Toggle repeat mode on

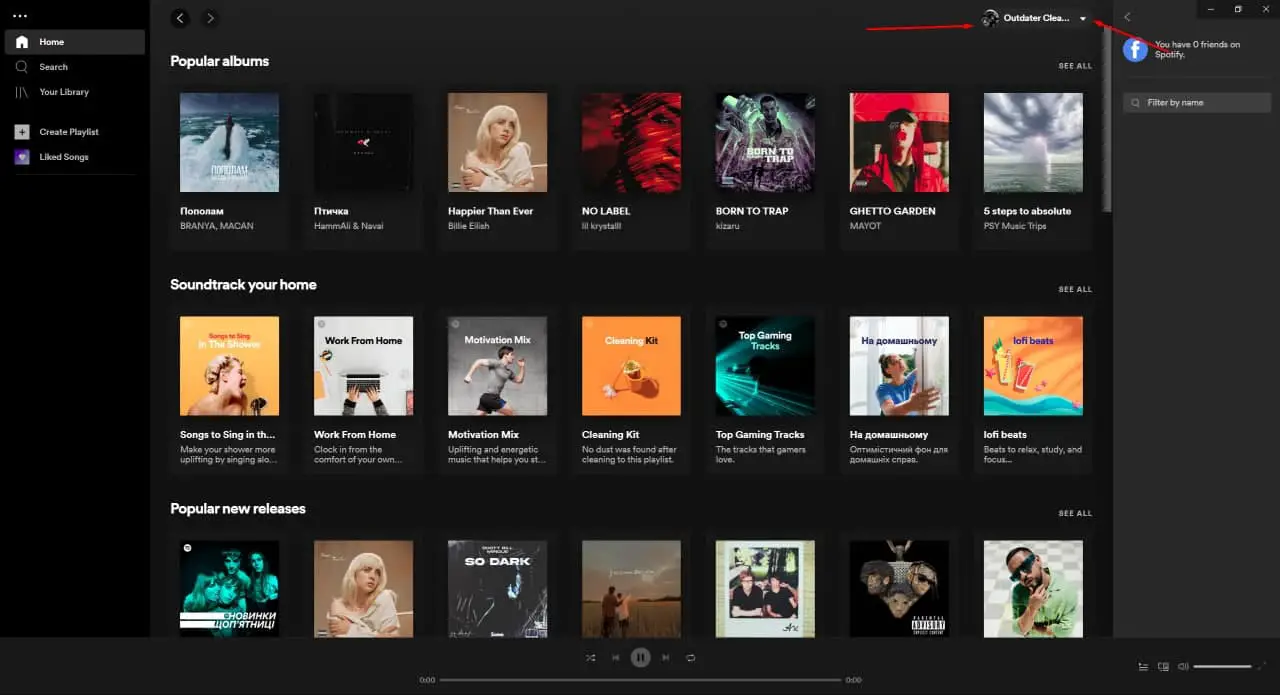pyautogui.click(x=690, y=657)
